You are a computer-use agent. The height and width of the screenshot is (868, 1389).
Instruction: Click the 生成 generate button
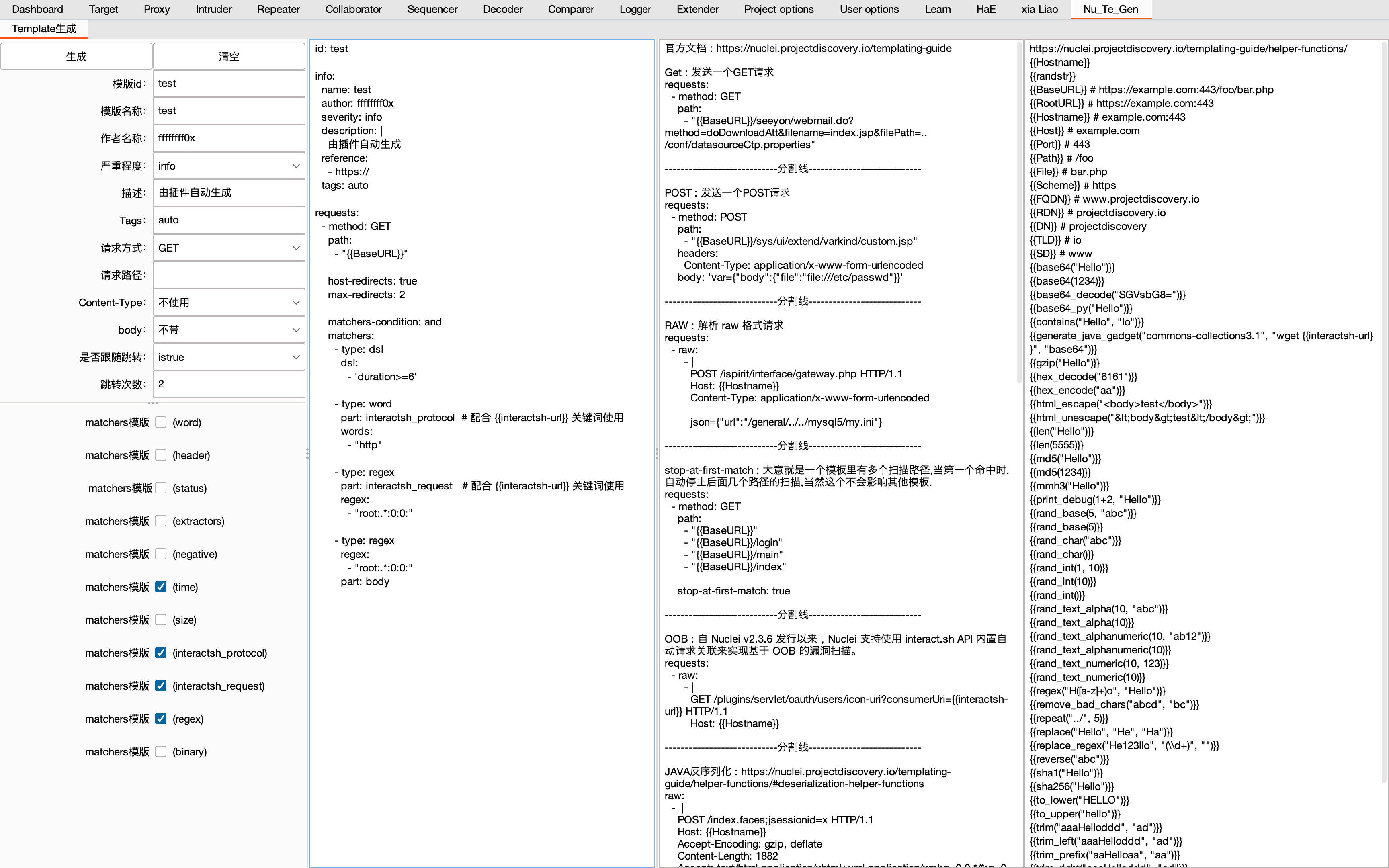coord(76,56)
